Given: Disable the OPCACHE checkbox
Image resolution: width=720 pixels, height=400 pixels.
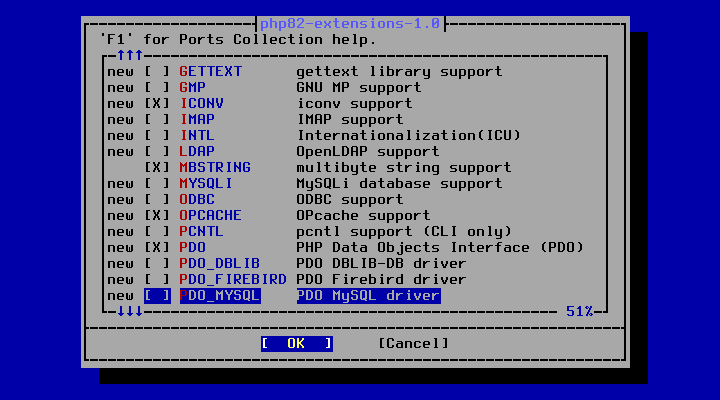Looking at the screenshot, I should click(157, 216).
